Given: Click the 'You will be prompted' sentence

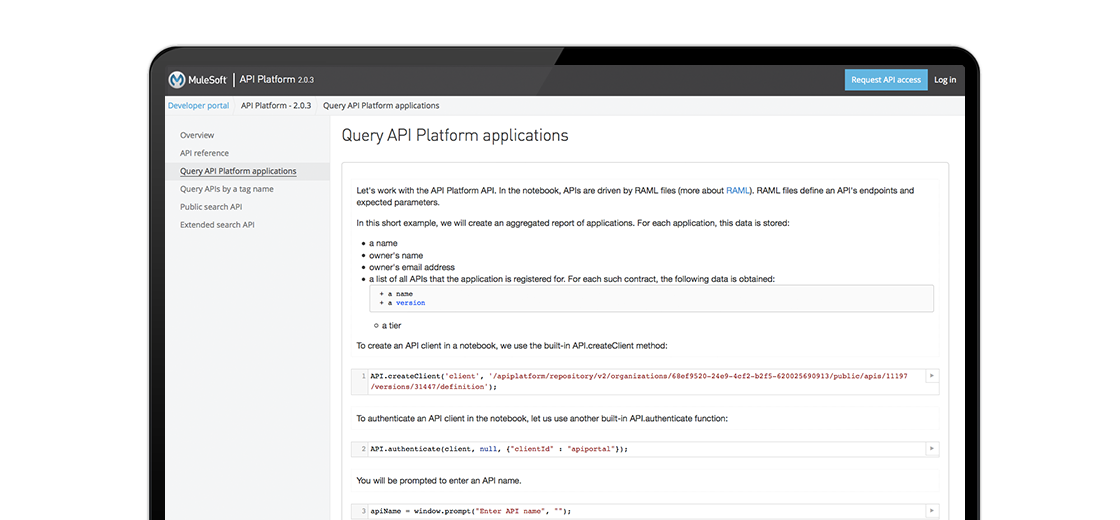Looking at the screenshot, I should coord(439,481).
